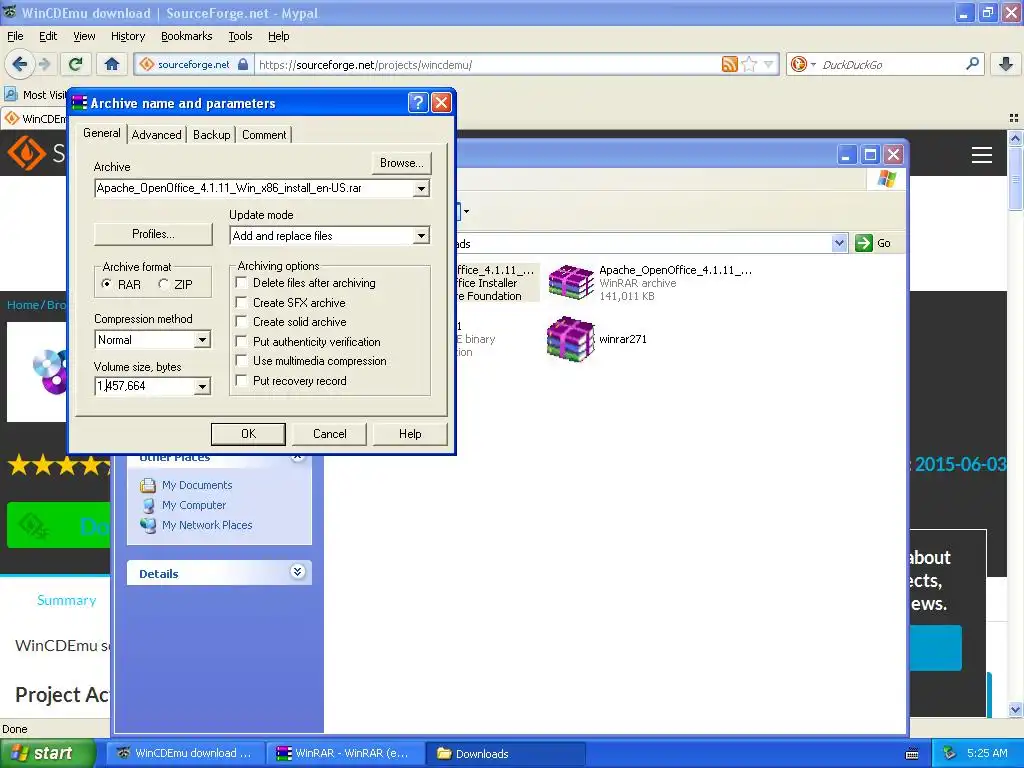Viewport: 1024px width, 768px height.
Task: Select the RAR archive format radio
Action: pos(107,284)
